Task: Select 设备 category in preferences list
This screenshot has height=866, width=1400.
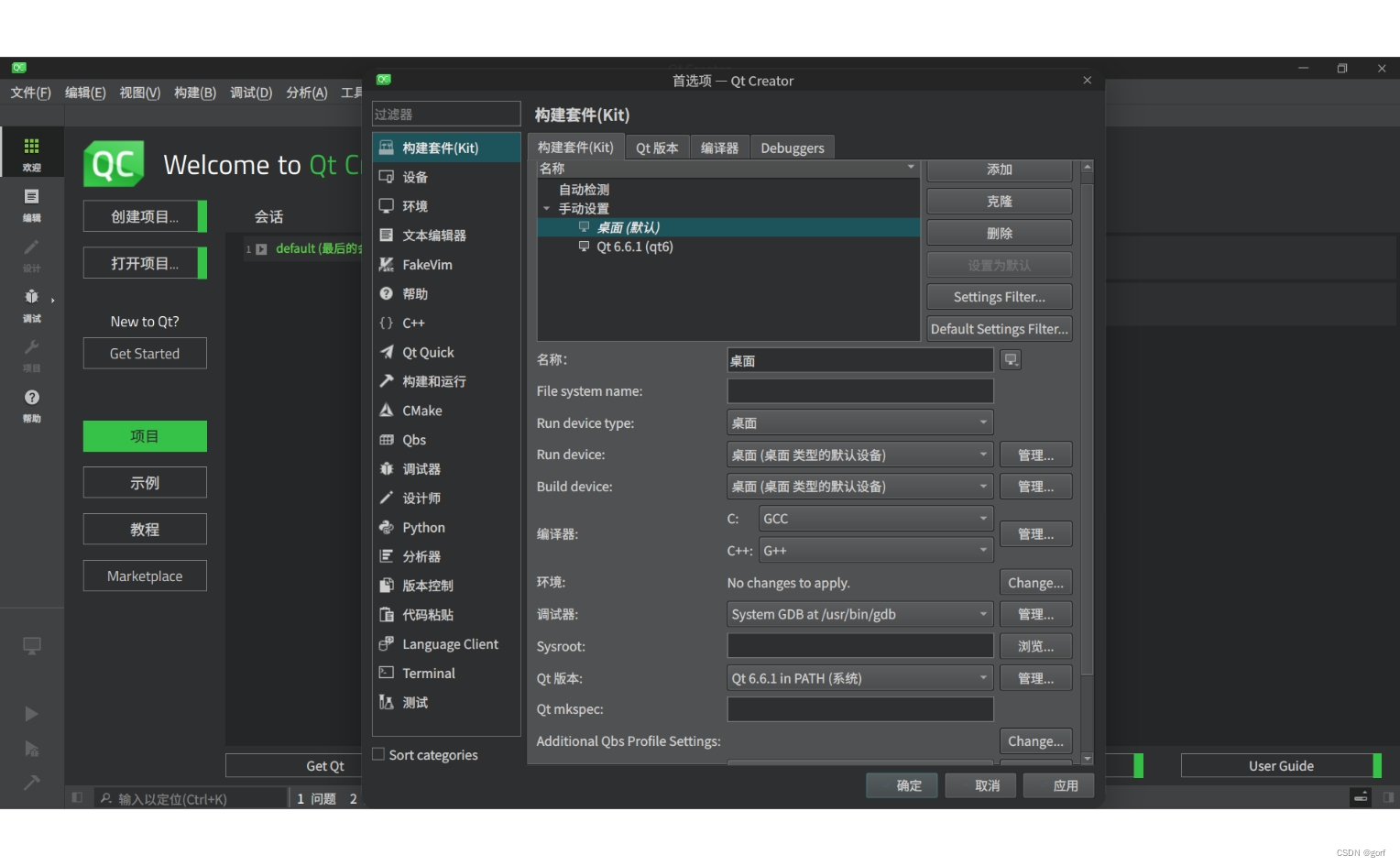Action: point(446,177)
